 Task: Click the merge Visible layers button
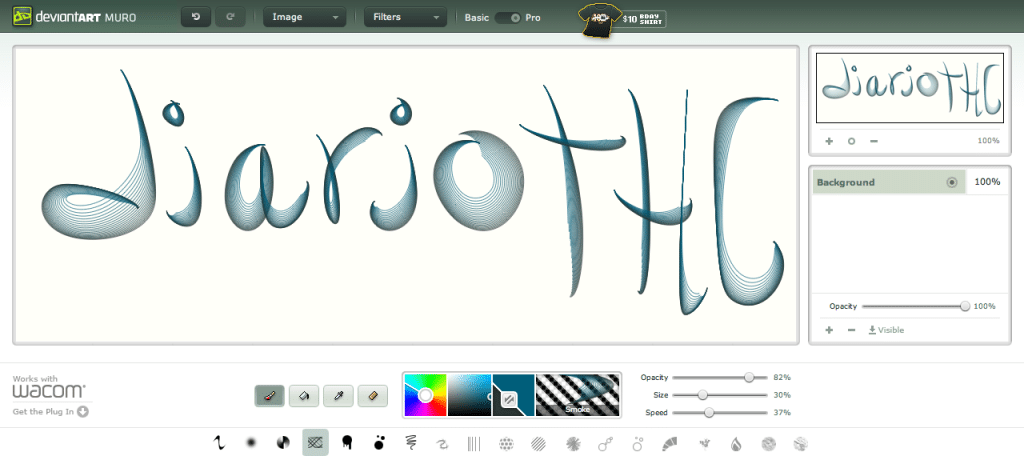click(886, 330)
